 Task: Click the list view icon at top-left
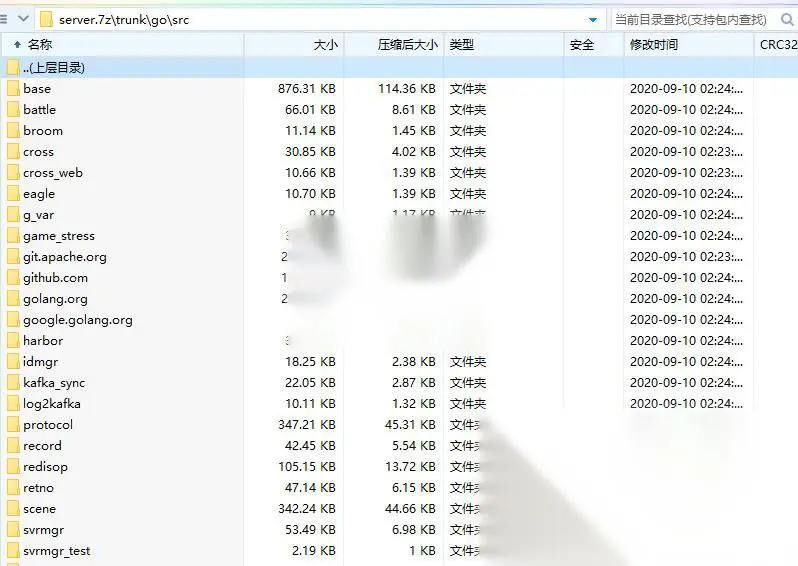pos(3,19)
